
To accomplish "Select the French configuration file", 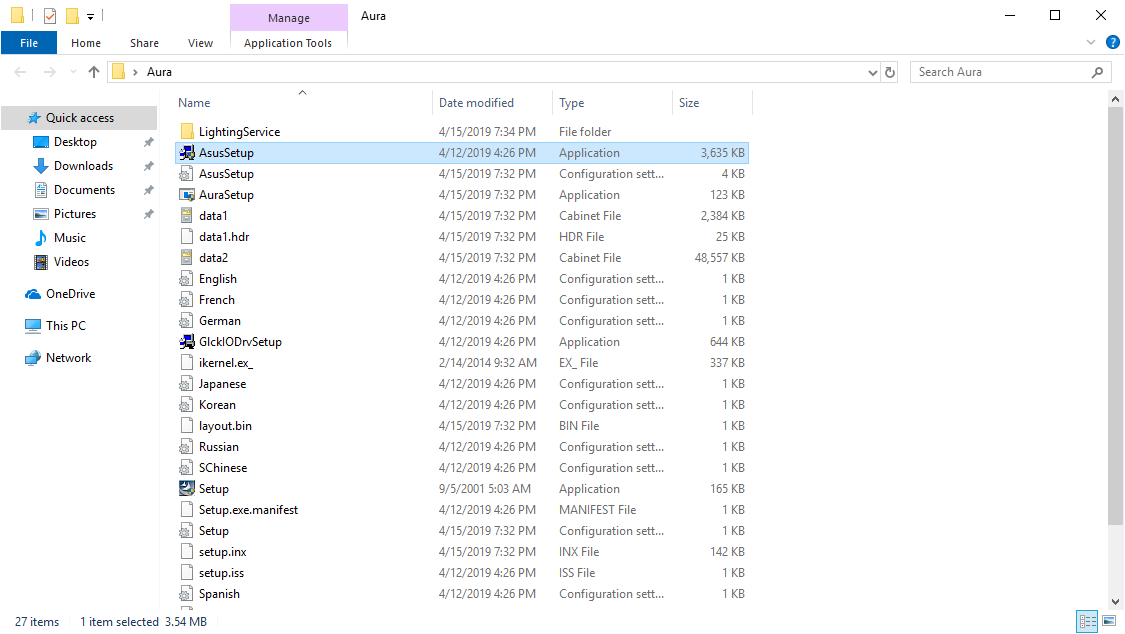I will click(x=462, y=300).
